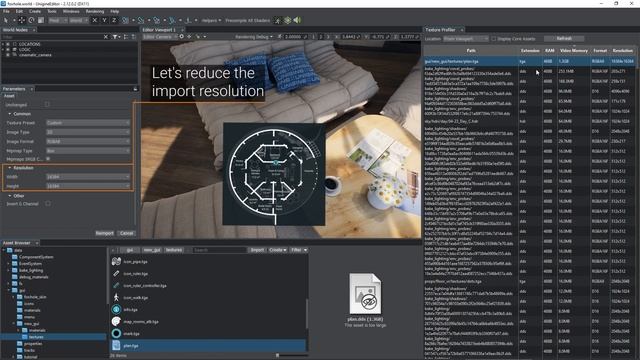Click the expand-all hierarchy icon in World Nodes
This screenshot has width=640, height=360.
coord(126,37)
